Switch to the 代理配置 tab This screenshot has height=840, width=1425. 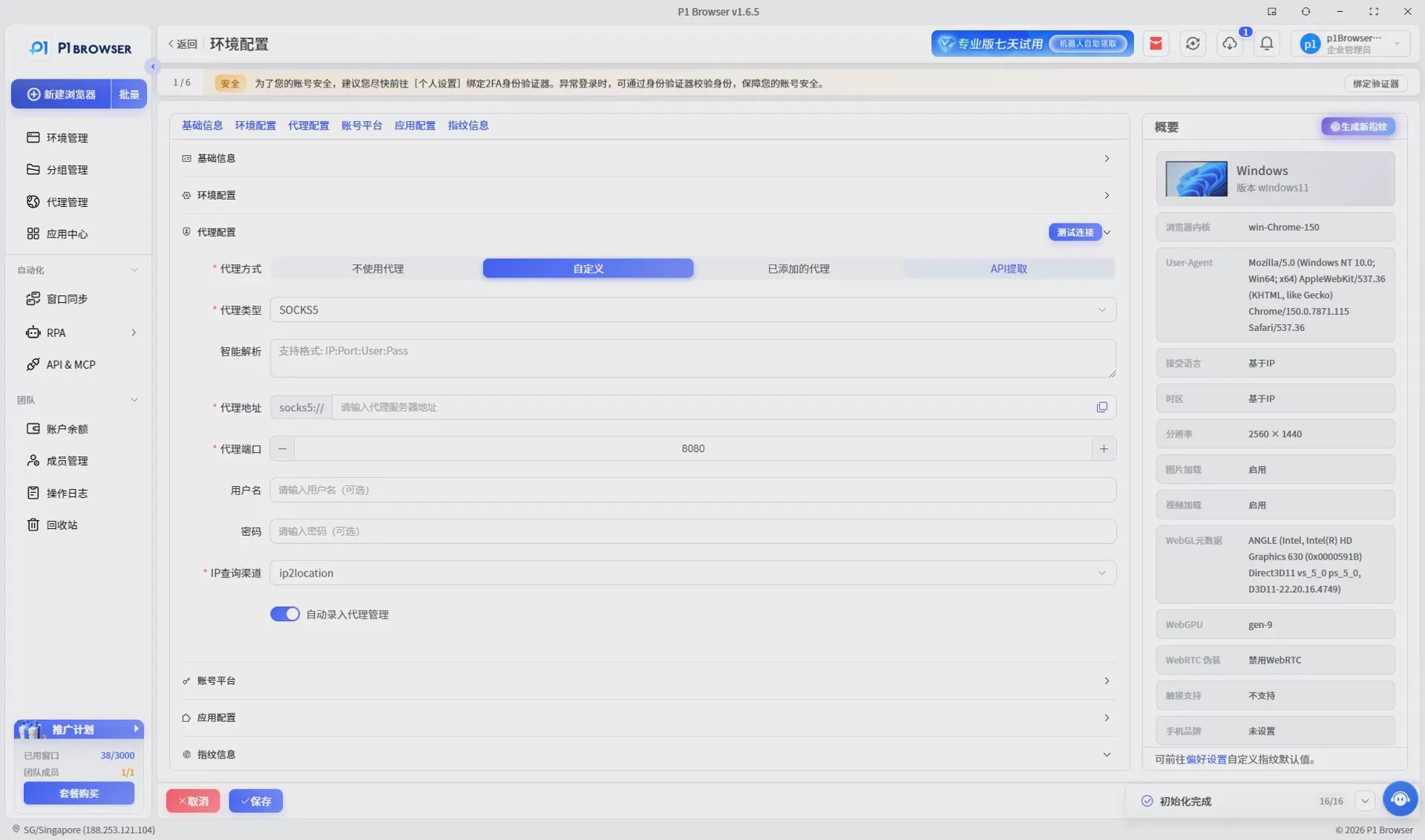tap(308, 125)
